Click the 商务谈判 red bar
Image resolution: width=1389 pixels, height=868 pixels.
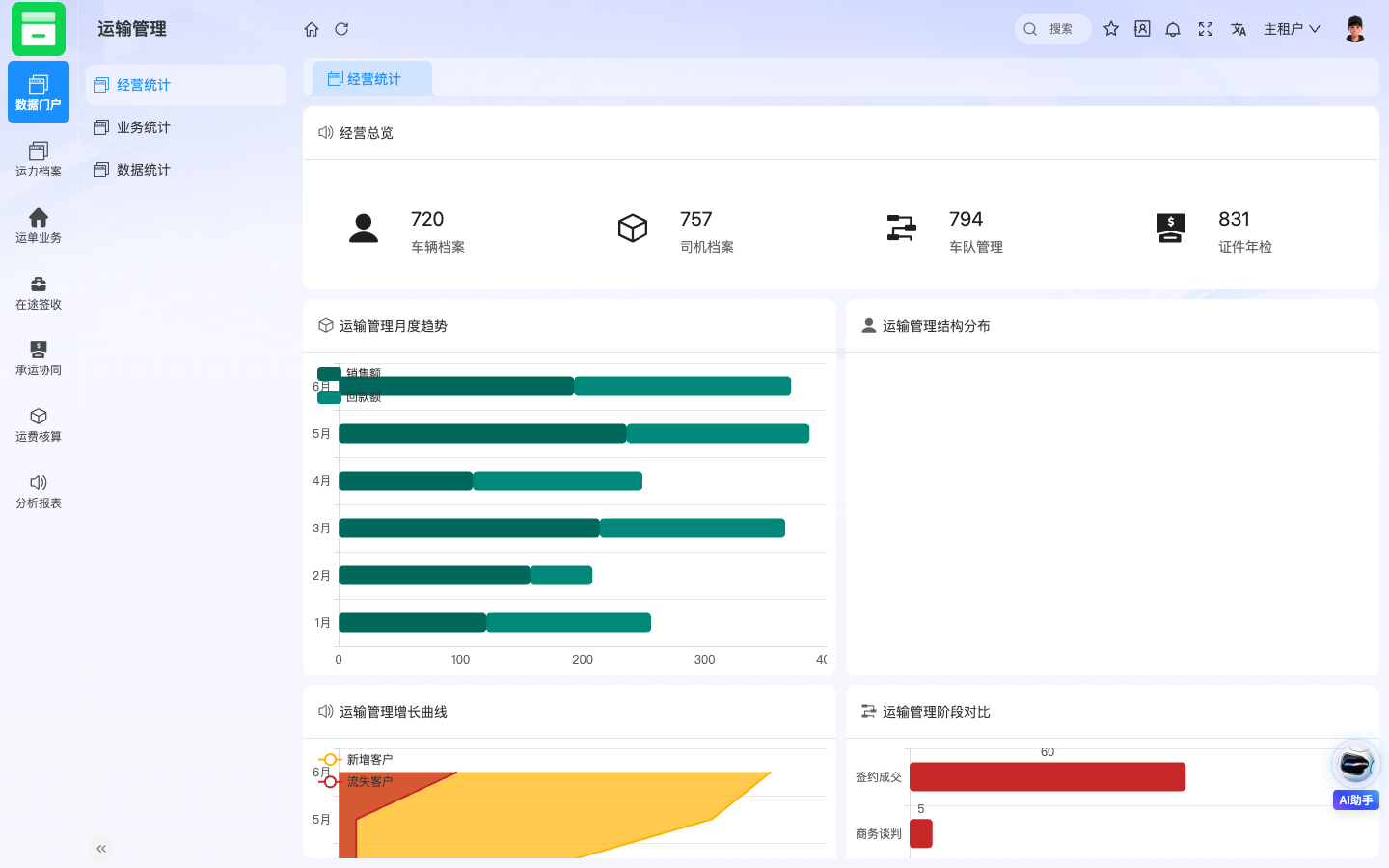[921, 833]
